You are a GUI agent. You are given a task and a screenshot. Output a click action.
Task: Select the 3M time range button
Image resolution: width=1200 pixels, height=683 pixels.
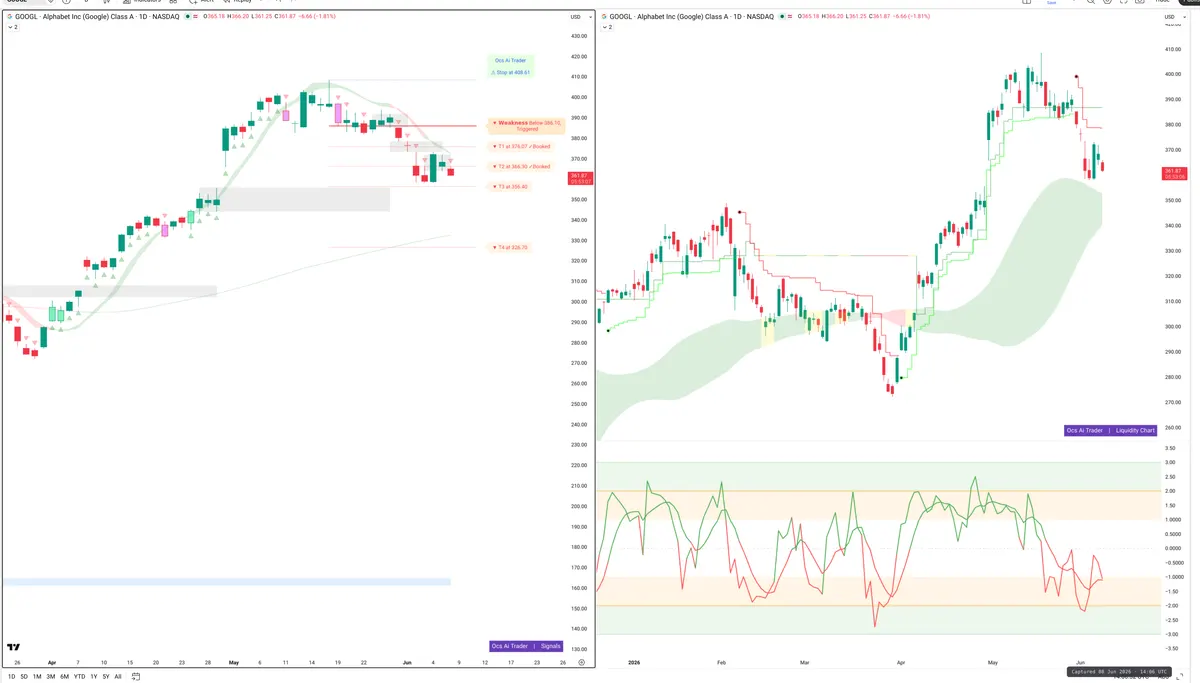pos(50,677)
